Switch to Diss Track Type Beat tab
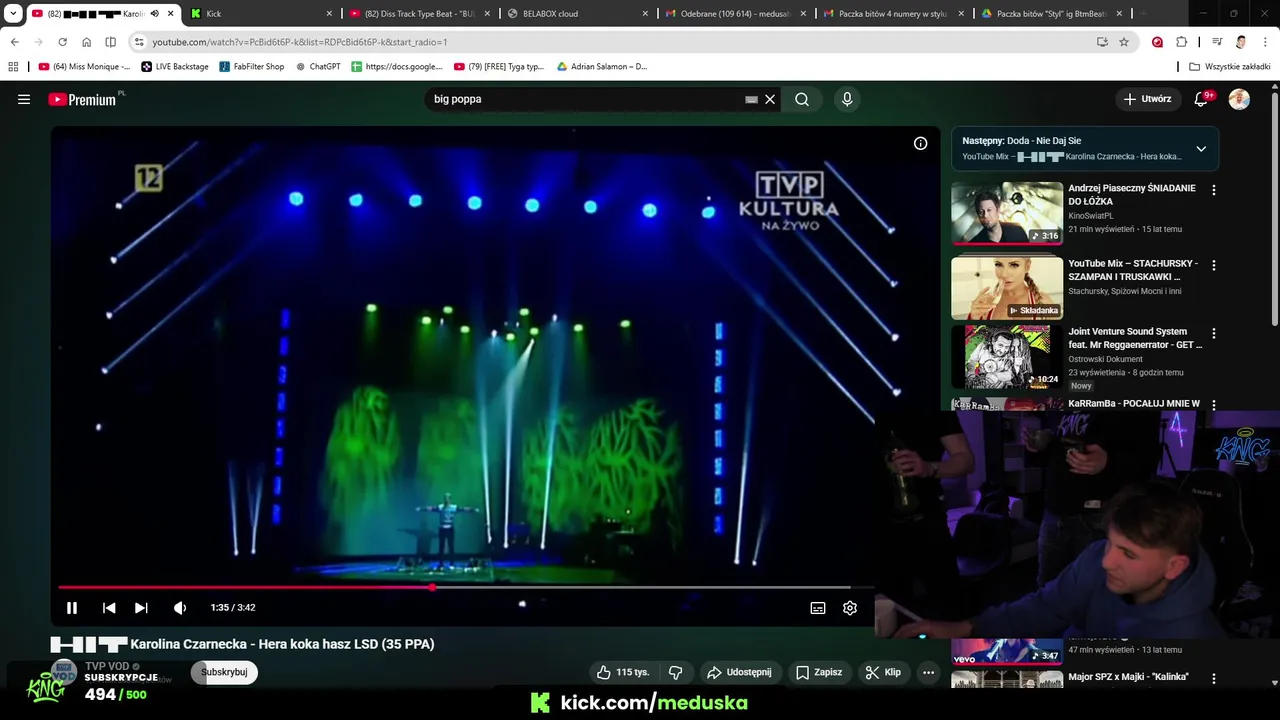This screenshot has height=720, width=1280. pyautogui.click(x=420, y=14)
